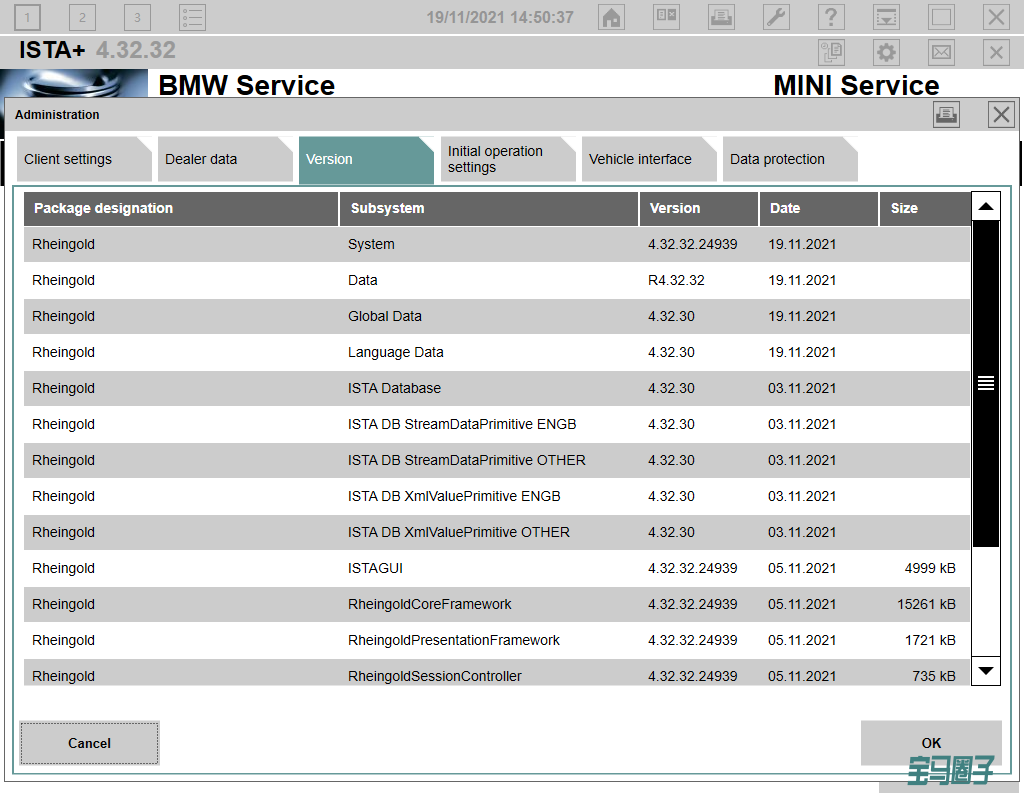Select the Language Data row

tap(497, 352)
